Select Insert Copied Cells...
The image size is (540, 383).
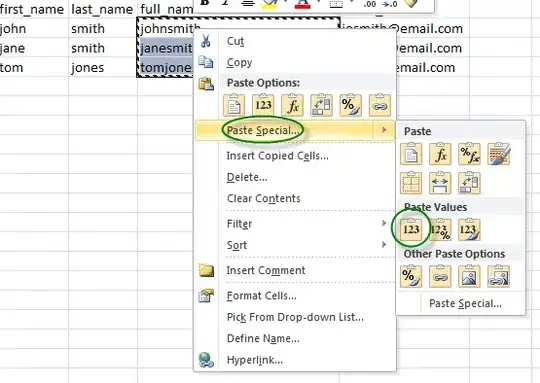point(278,156)
